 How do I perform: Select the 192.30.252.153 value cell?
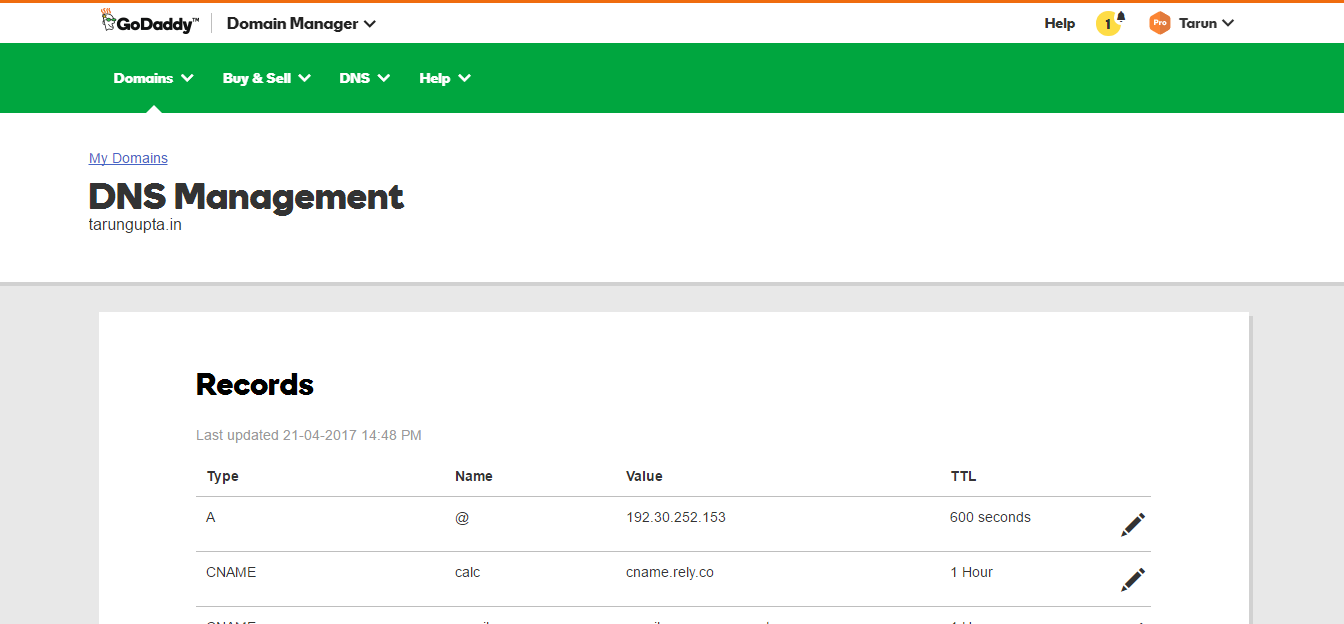[676, 517]
